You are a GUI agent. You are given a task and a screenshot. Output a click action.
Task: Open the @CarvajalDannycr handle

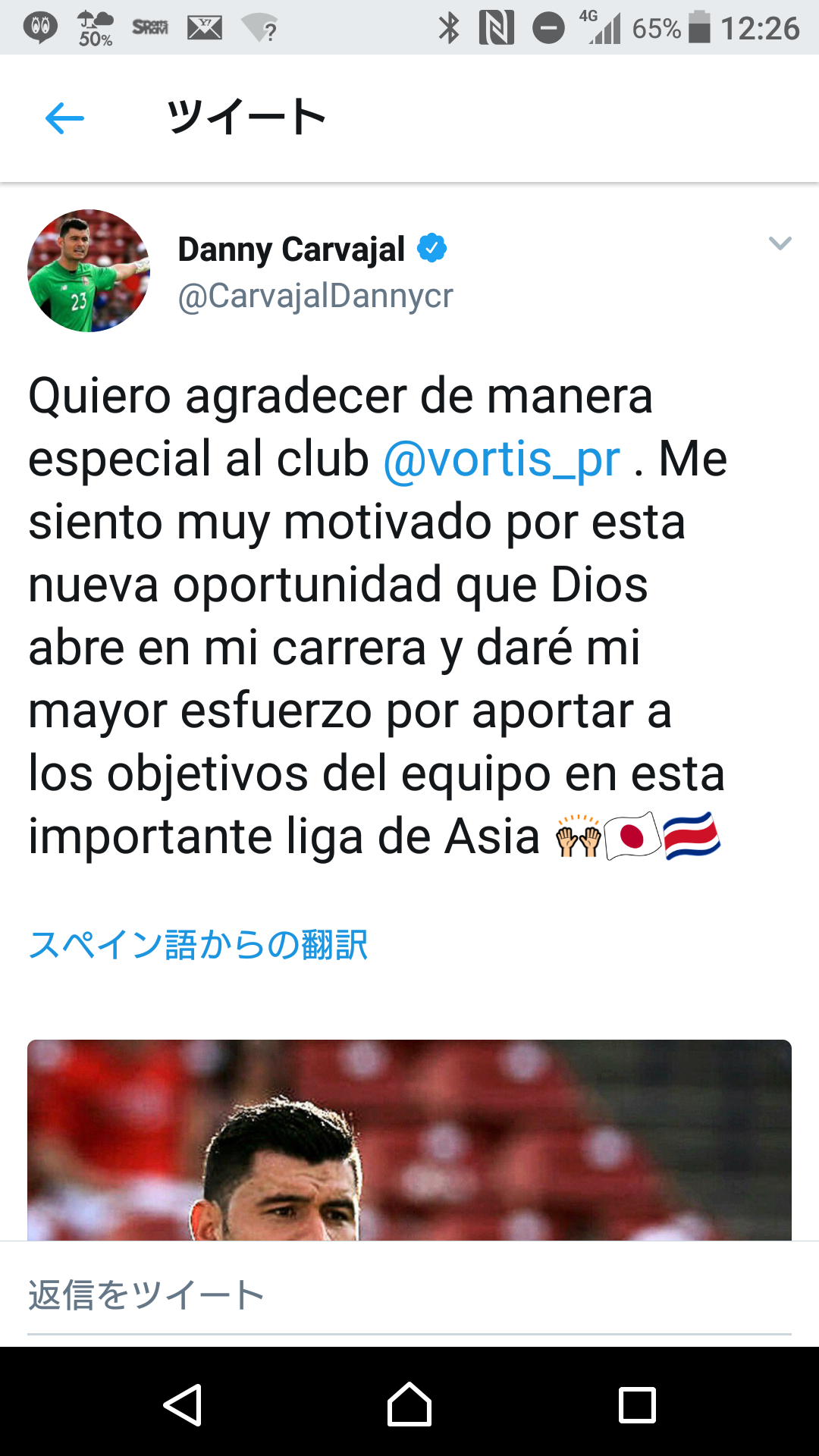tap(315, 296)
